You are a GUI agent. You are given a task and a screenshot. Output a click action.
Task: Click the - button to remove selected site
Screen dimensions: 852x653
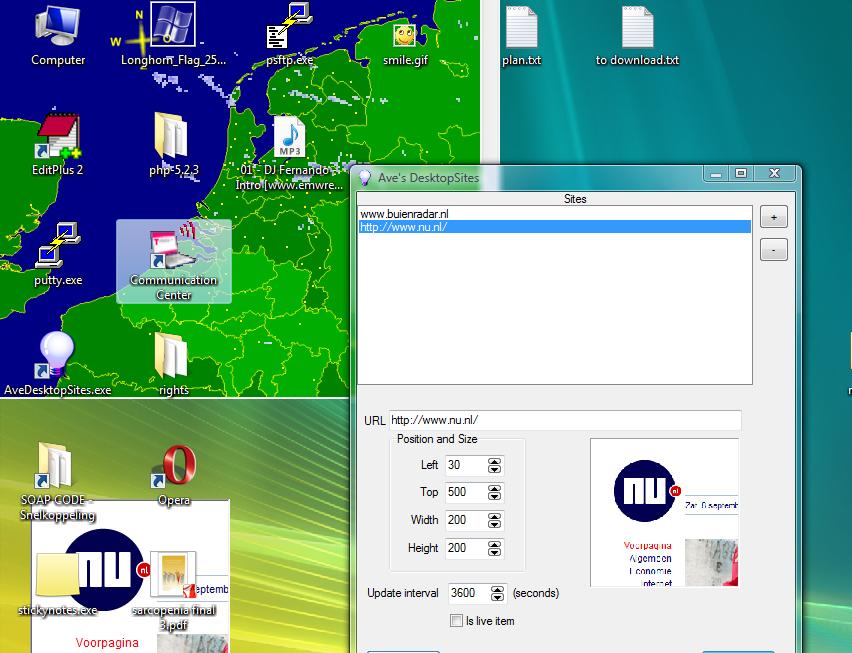tap(773, 249)
